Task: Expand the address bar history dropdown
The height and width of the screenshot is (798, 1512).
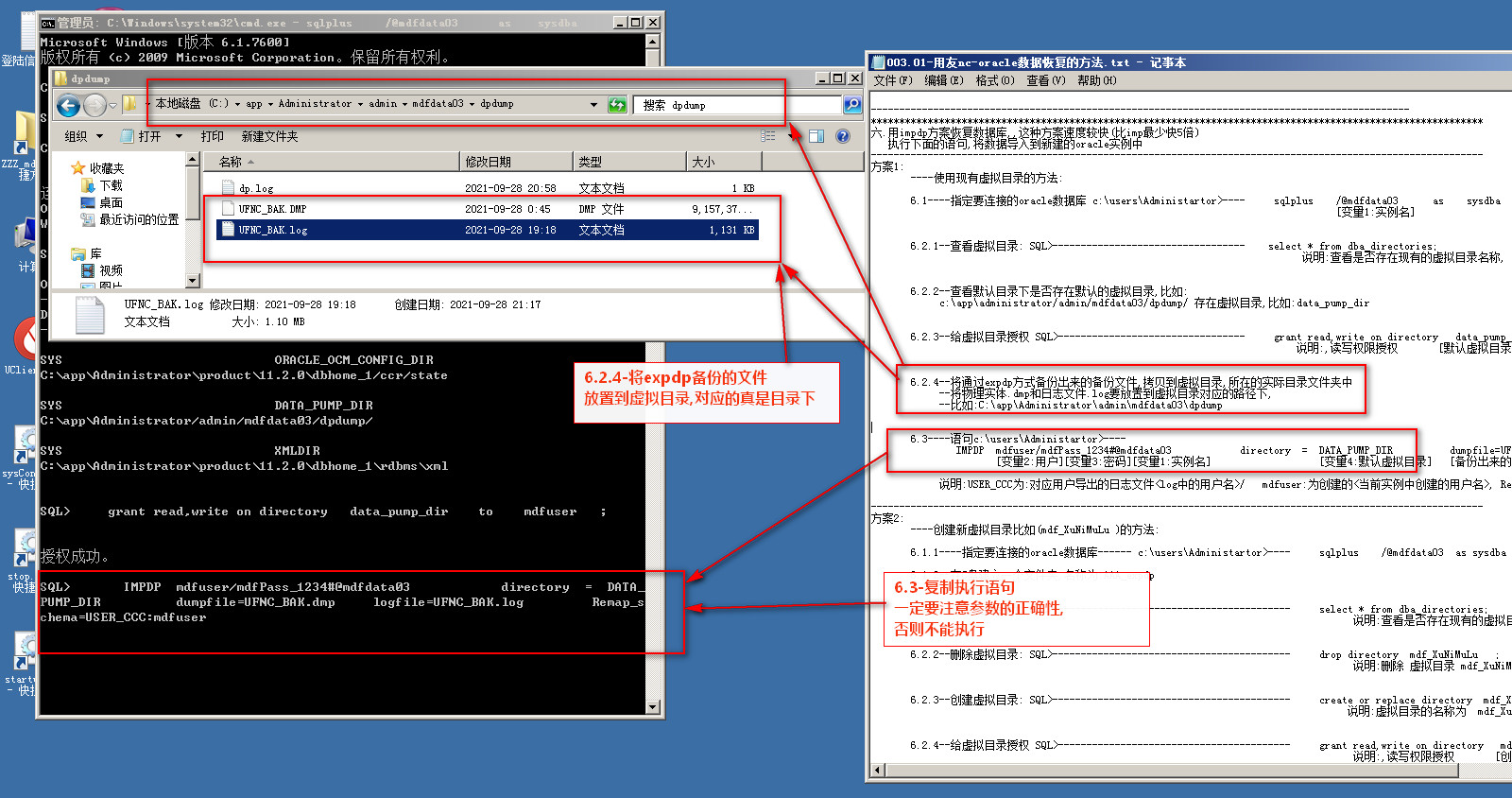Action: (x=593, y=105)
